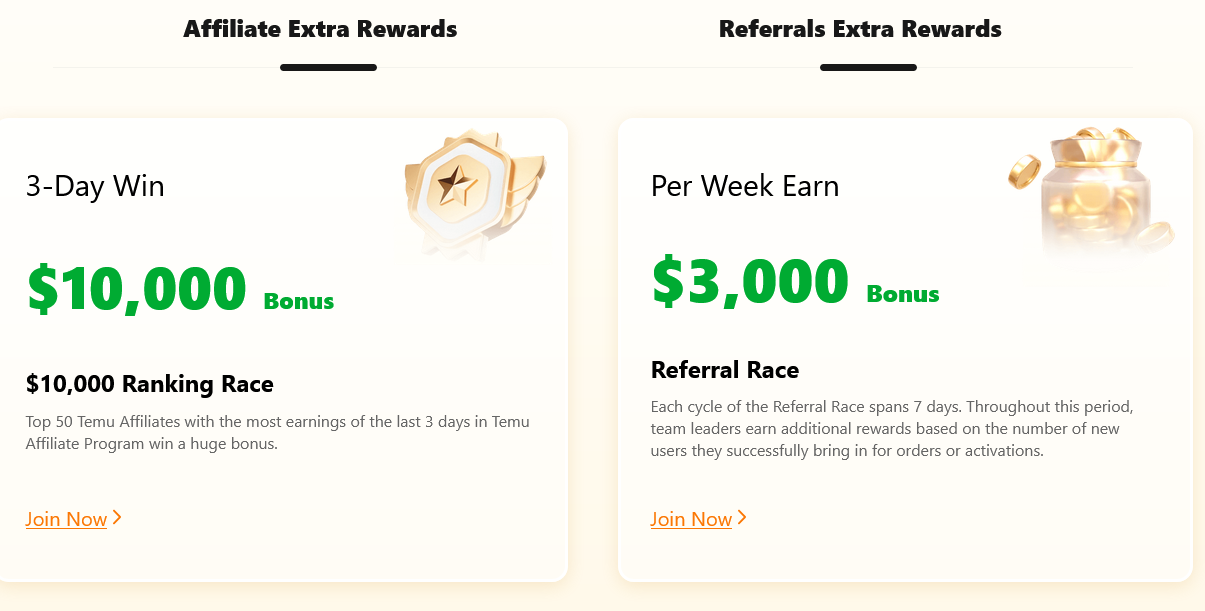The image size is (1205, 611).
Task: Switch to the Affiliate Extra Rewards tab
Action: pyautogui.click(x=318, y=29)
